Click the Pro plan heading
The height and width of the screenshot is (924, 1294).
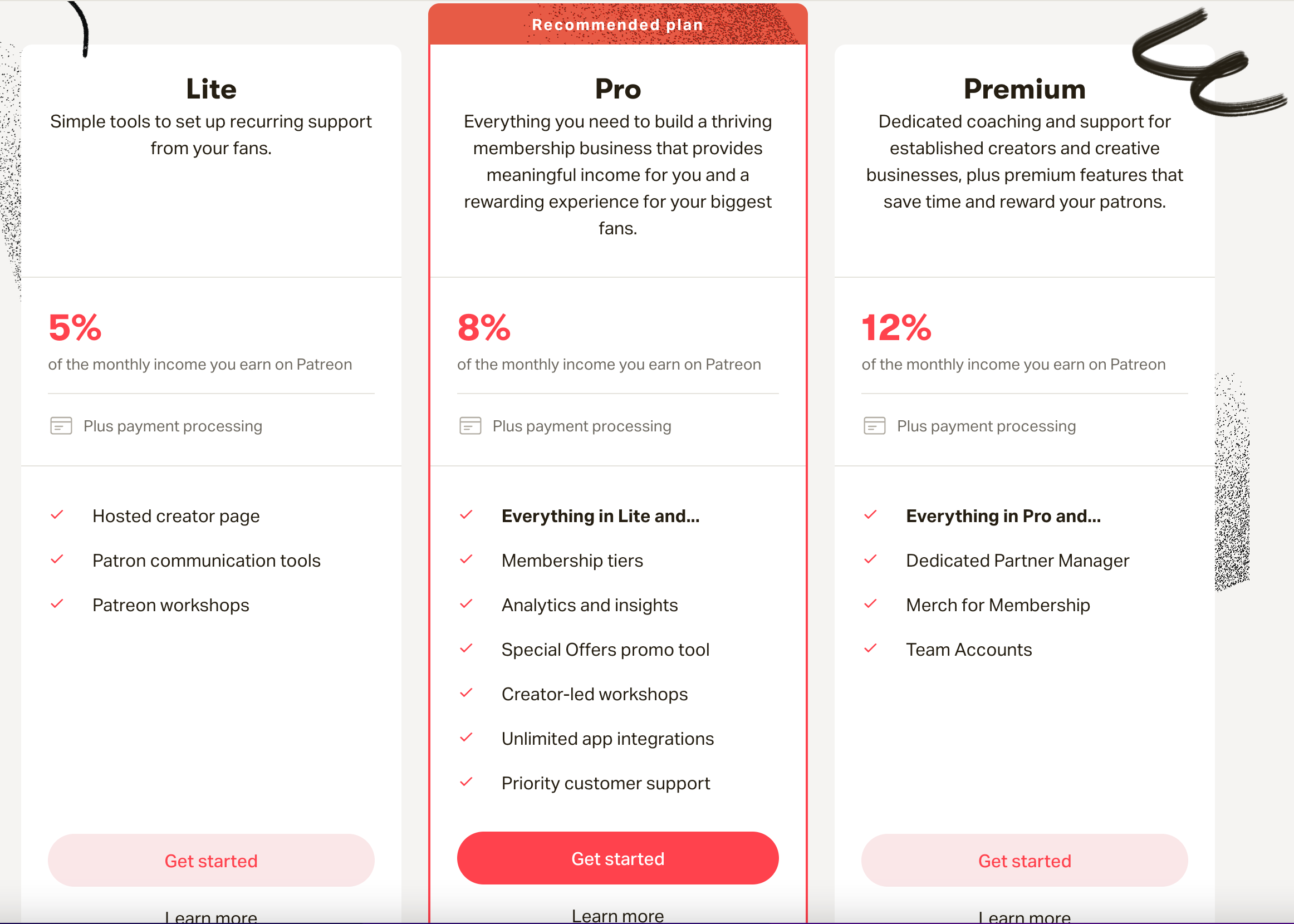point(617,89)
